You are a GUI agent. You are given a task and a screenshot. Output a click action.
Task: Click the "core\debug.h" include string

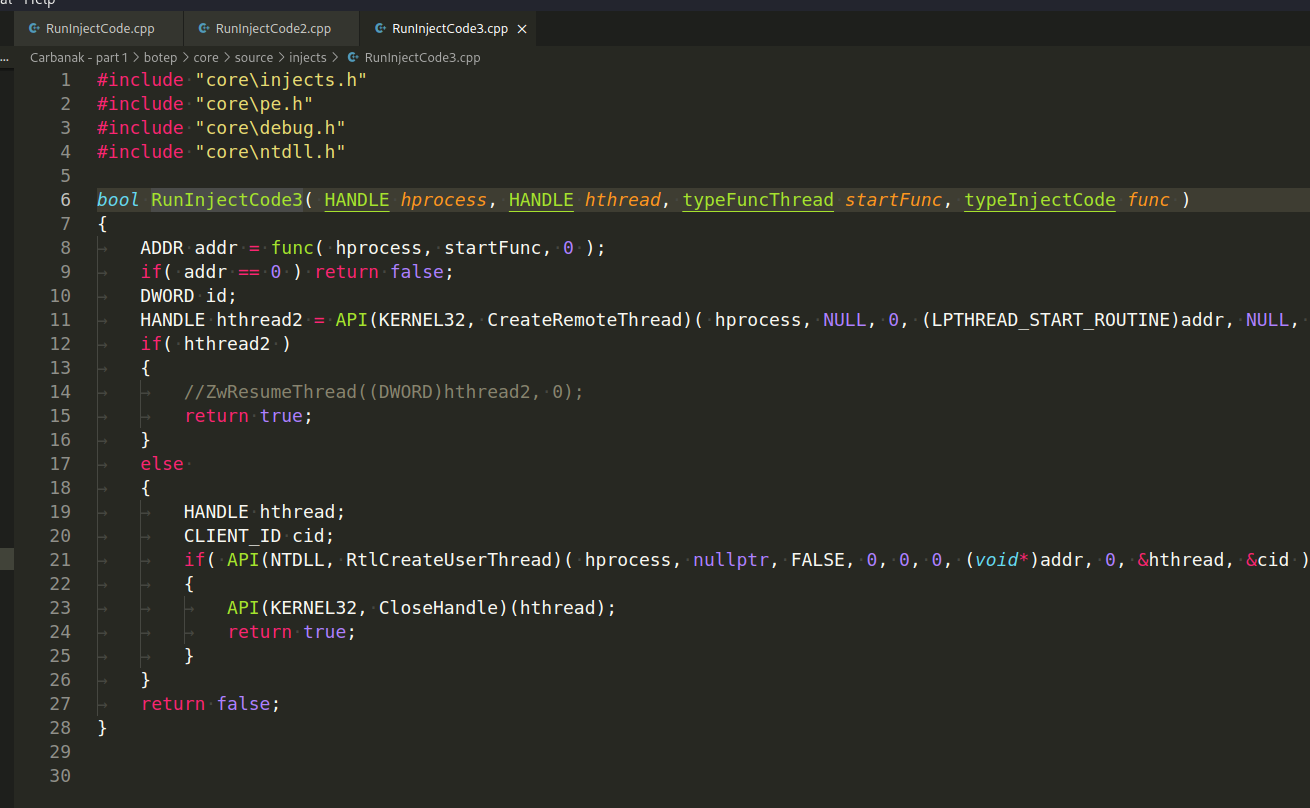tap(270, 128)
